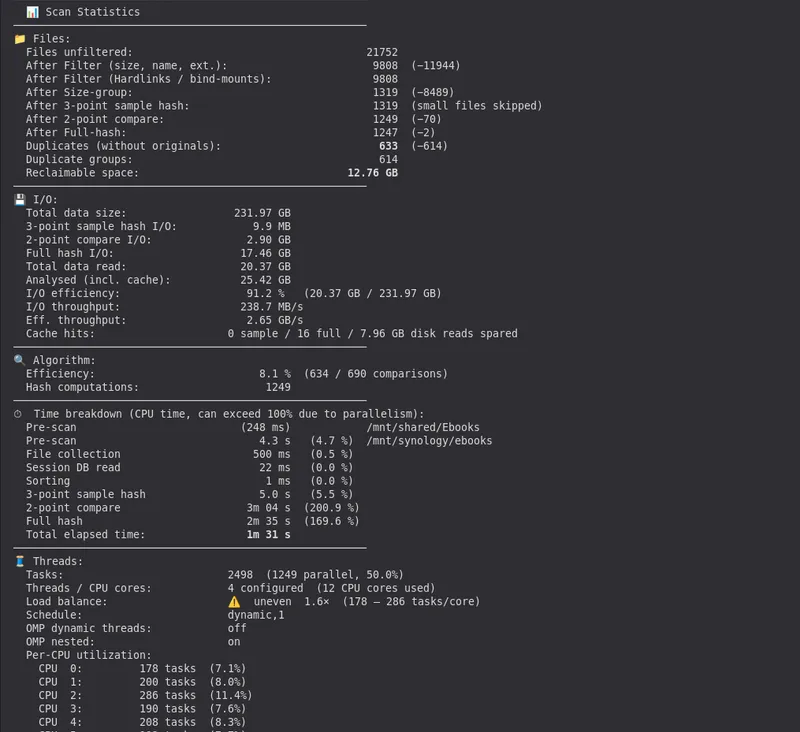Screen dimensions: 800x732
Task: Click '(1249 parallel, 50.0%)' text
Action: coord(335,574)
